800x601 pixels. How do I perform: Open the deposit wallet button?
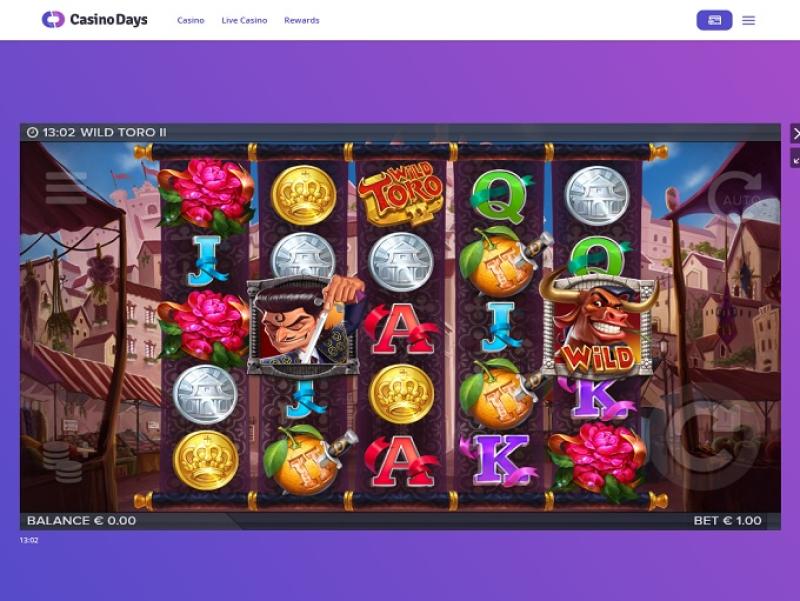[714, 20]
